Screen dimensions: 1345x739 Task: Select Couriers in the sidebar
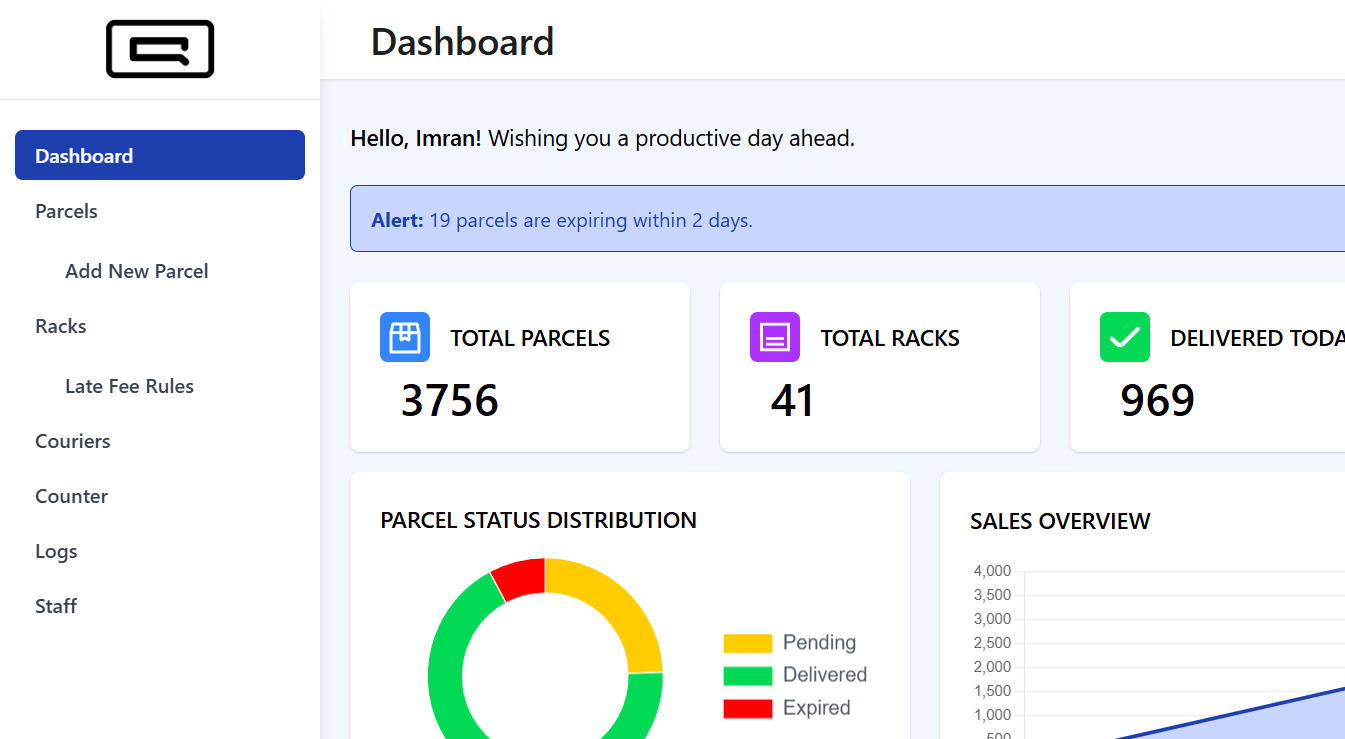pyautogui.click(x=73, y=441)
